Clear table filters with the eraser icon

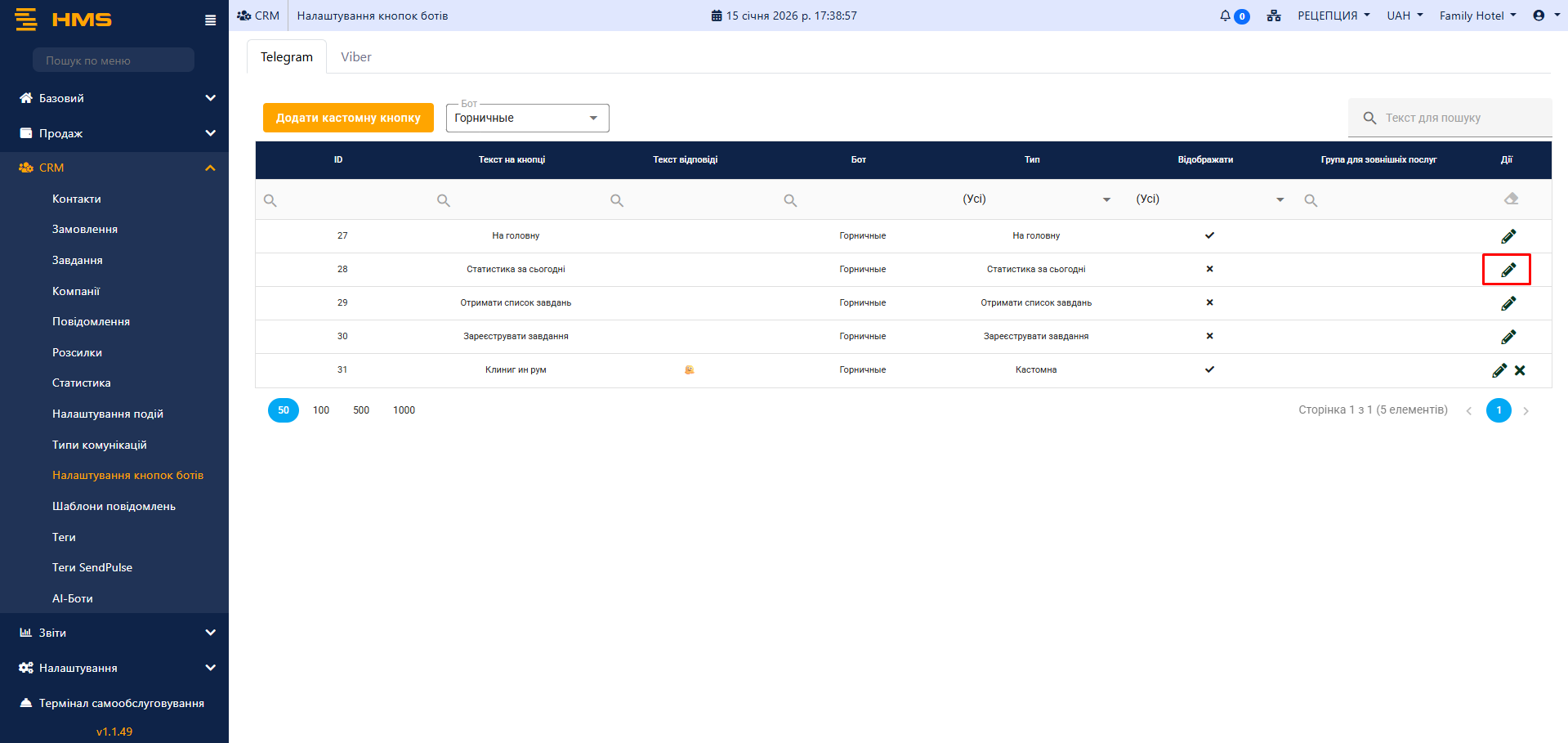[x=1511, y=199]
